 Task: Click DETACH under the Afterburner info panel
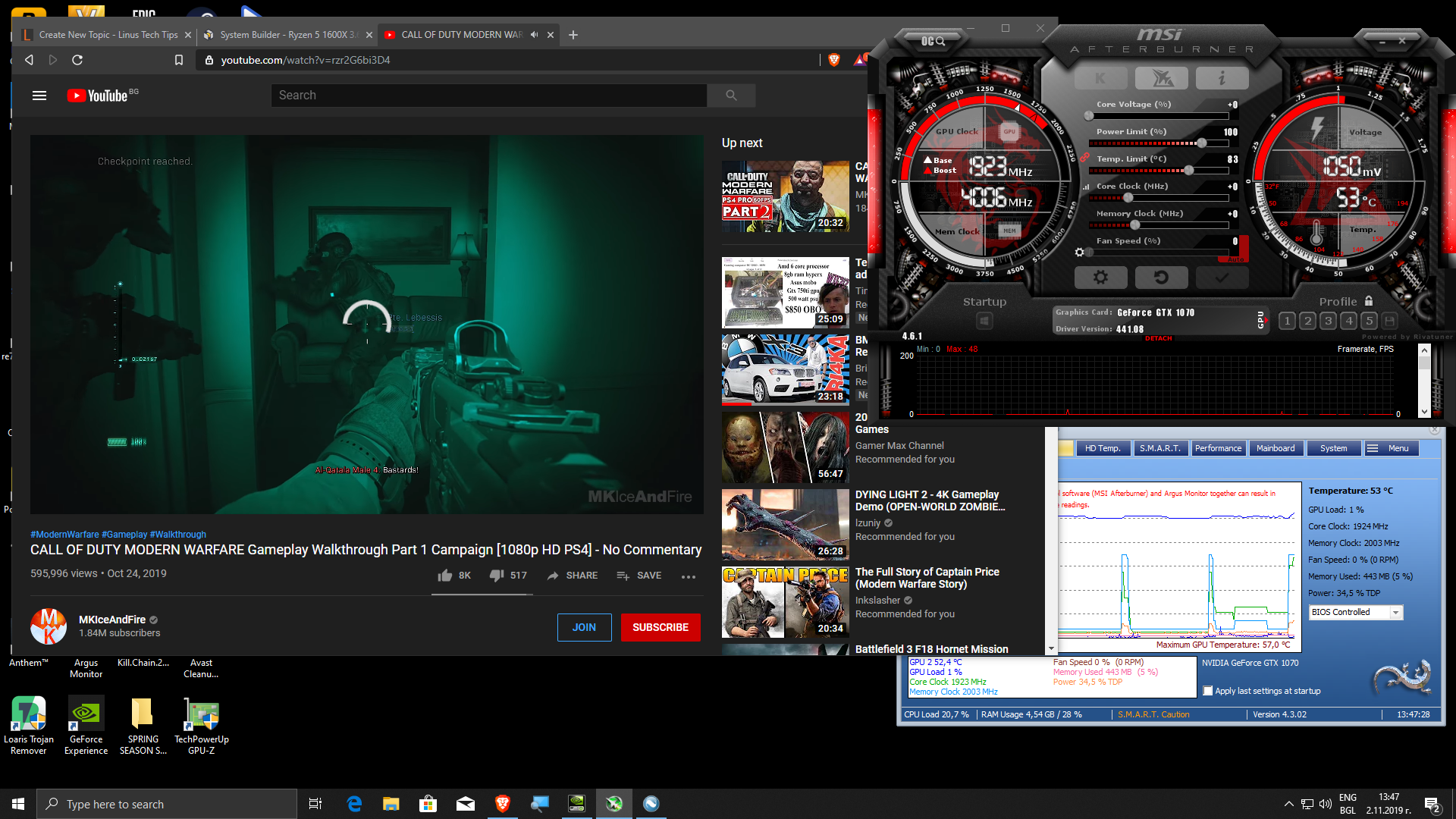pyautogui.click(x=1159, y=339)
